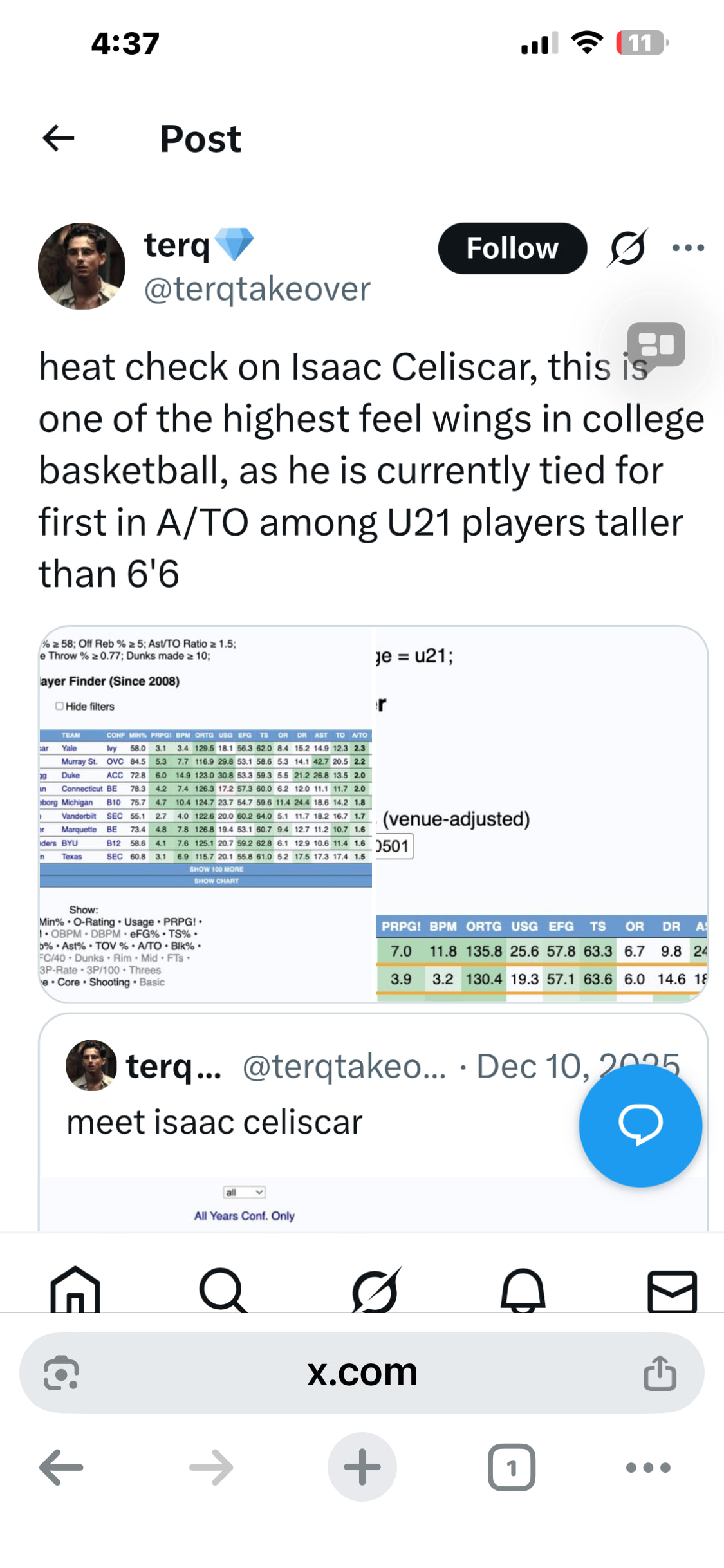Screen dimensions: 724x1568
Task: Tap the Follow button for terq
Action: [x=512, y=248]
